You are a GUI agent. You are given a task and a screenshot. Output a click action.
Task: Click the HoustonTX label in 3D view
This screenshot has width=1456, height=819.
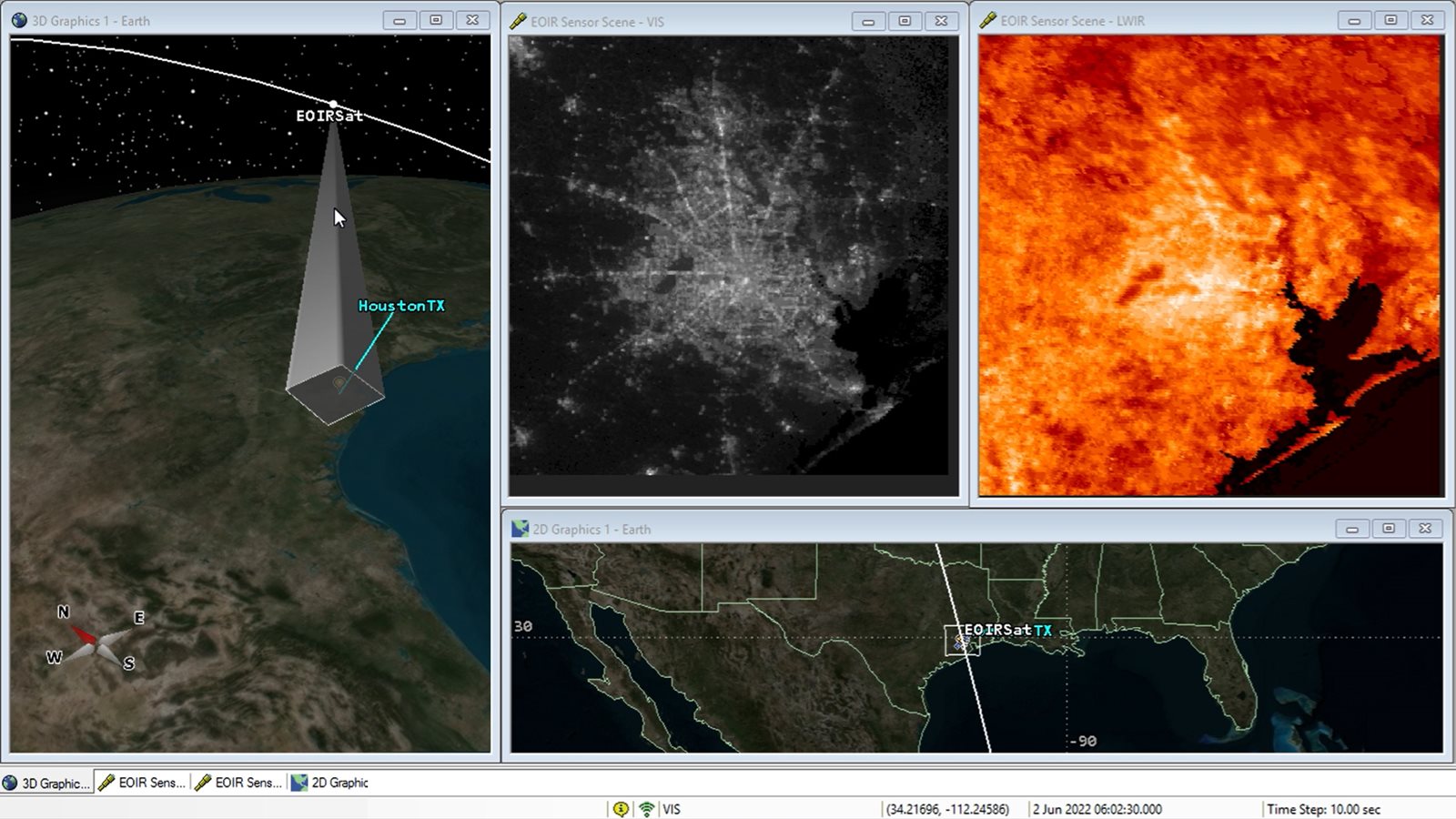pyautogui.click(x=401, y=306)
